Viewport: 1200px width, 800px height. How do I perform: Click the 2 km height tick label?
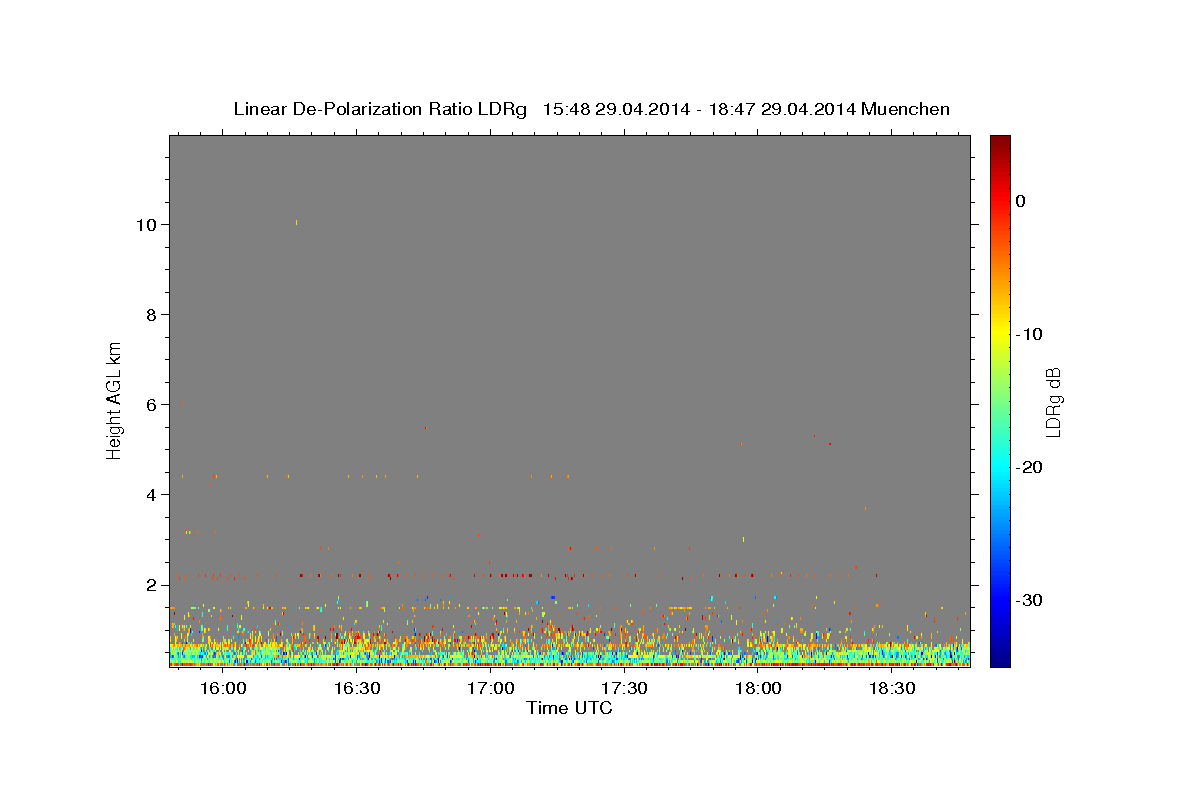(x=152, y=585)
